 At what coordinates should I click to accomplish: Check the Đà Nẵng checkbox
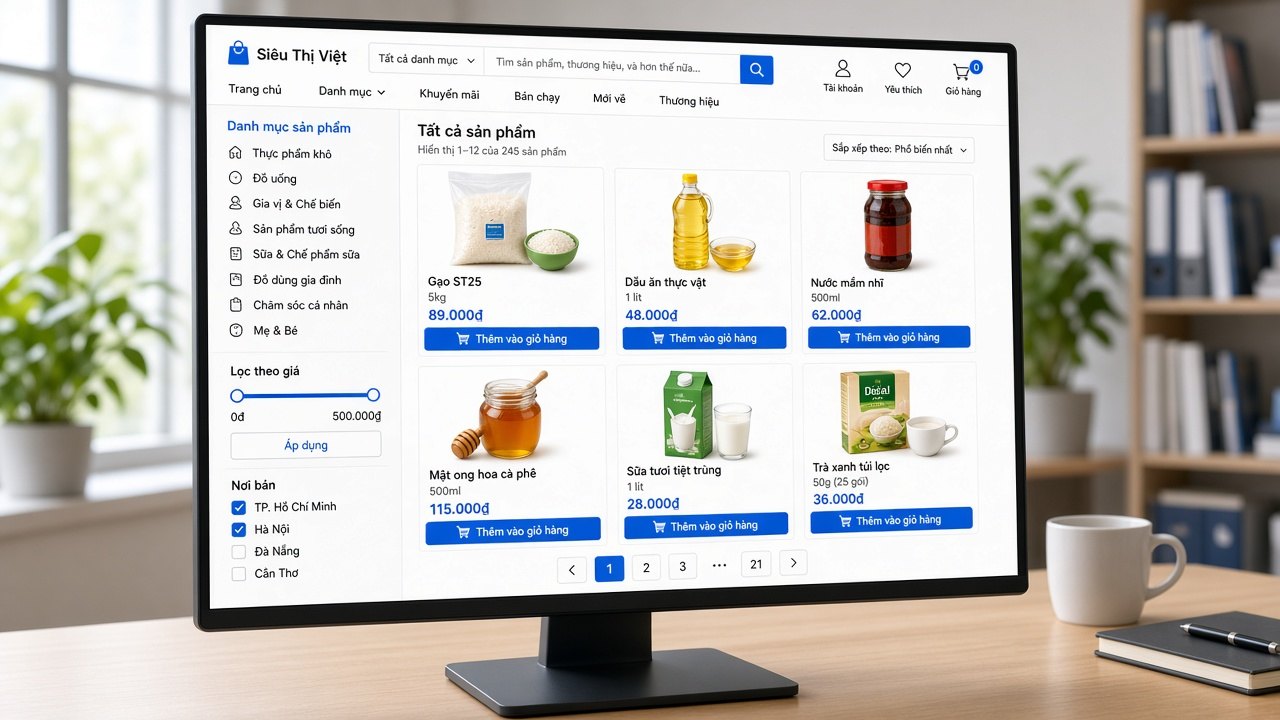239,552
